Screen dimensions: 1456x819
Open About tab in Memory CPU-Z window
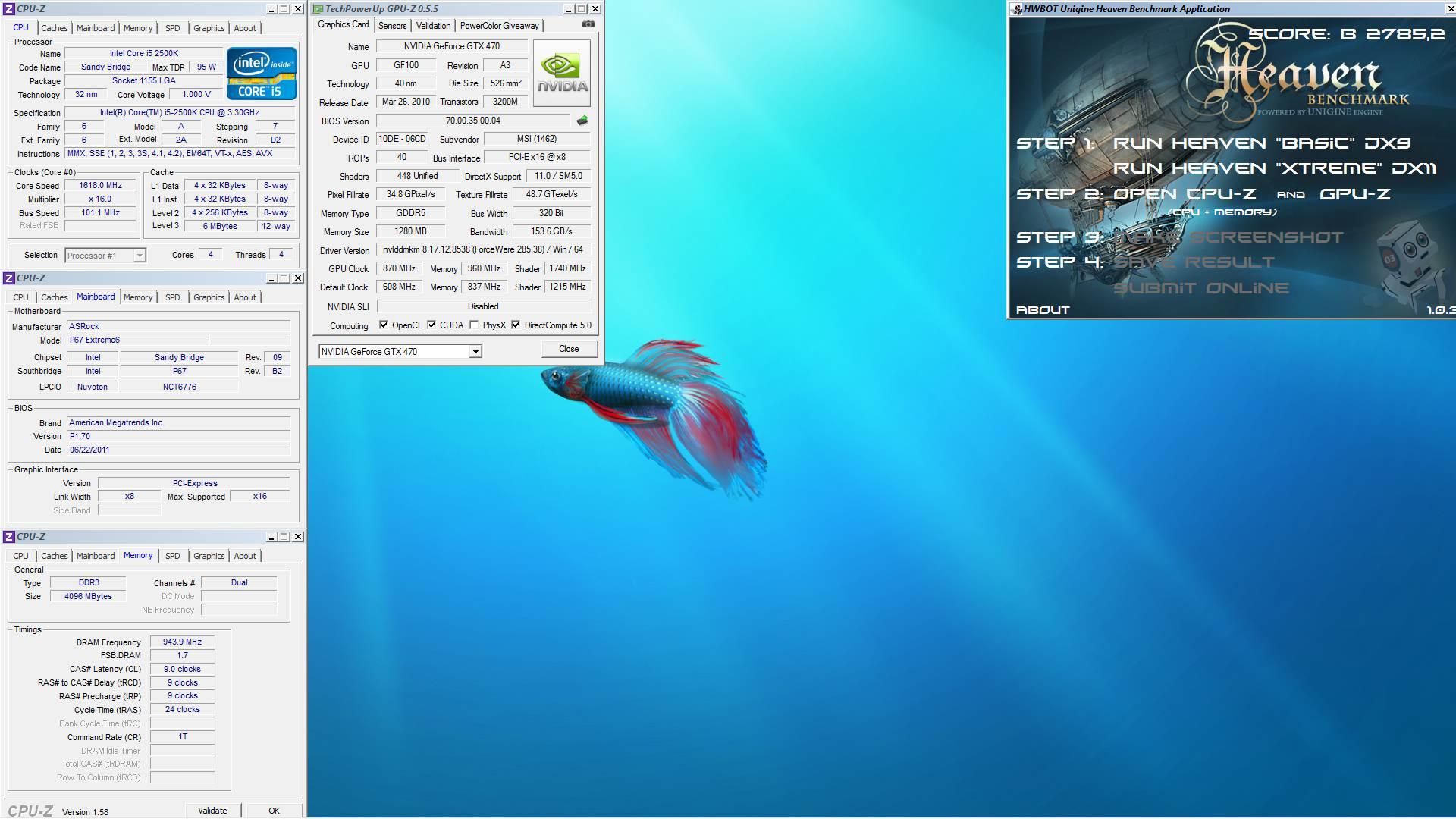pos(245,556)
